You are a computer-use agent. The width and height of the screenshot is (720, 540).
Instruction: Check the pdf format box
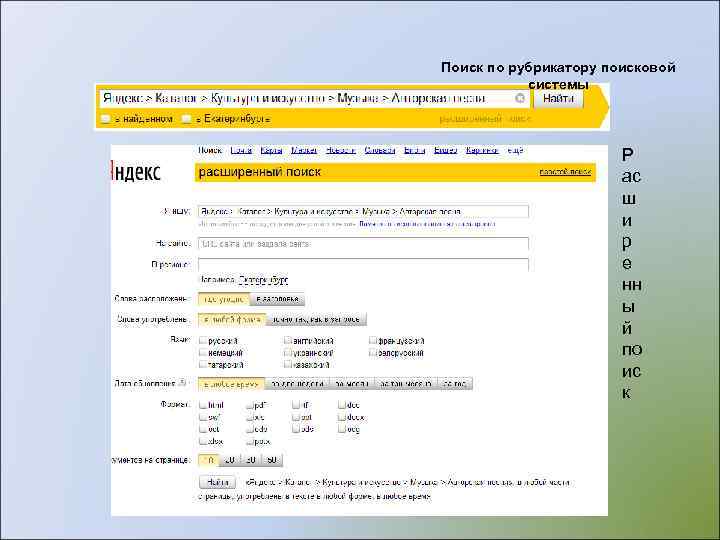pos(249,405)
